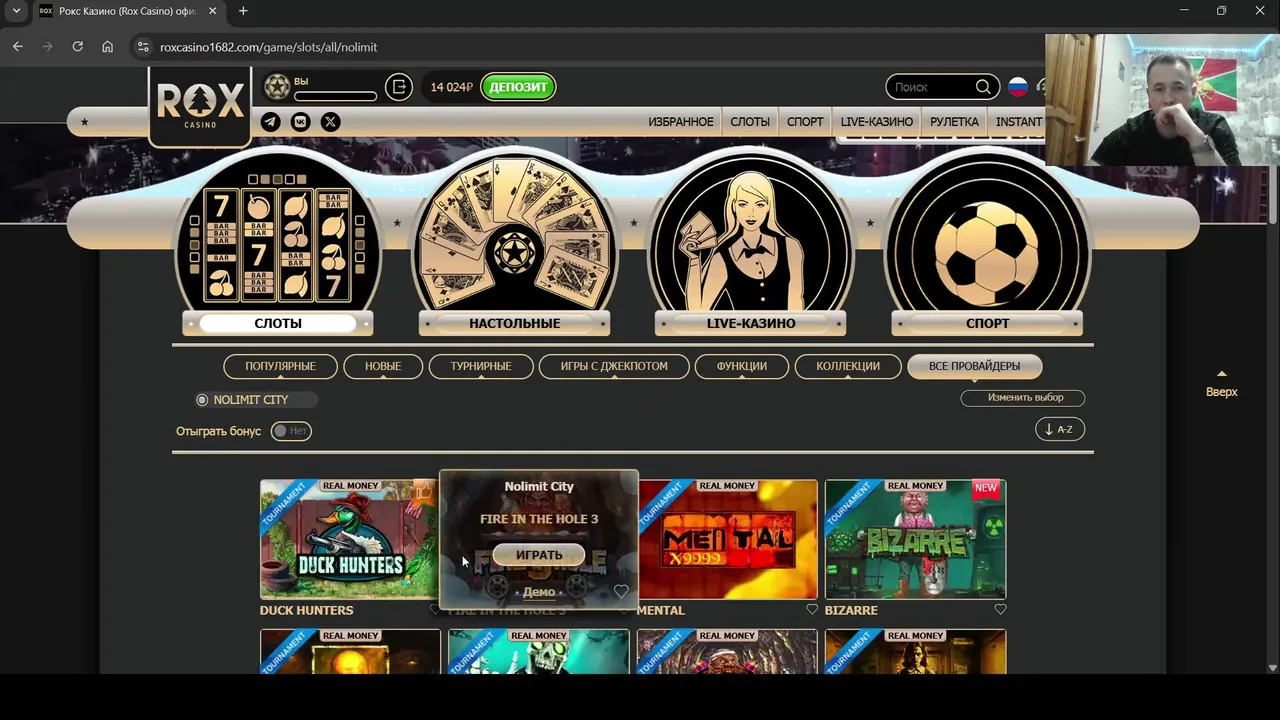This screenshot has width=1280, height=720.
Task: Click the 14 024₽ balance amount
Action: (451, 87)
